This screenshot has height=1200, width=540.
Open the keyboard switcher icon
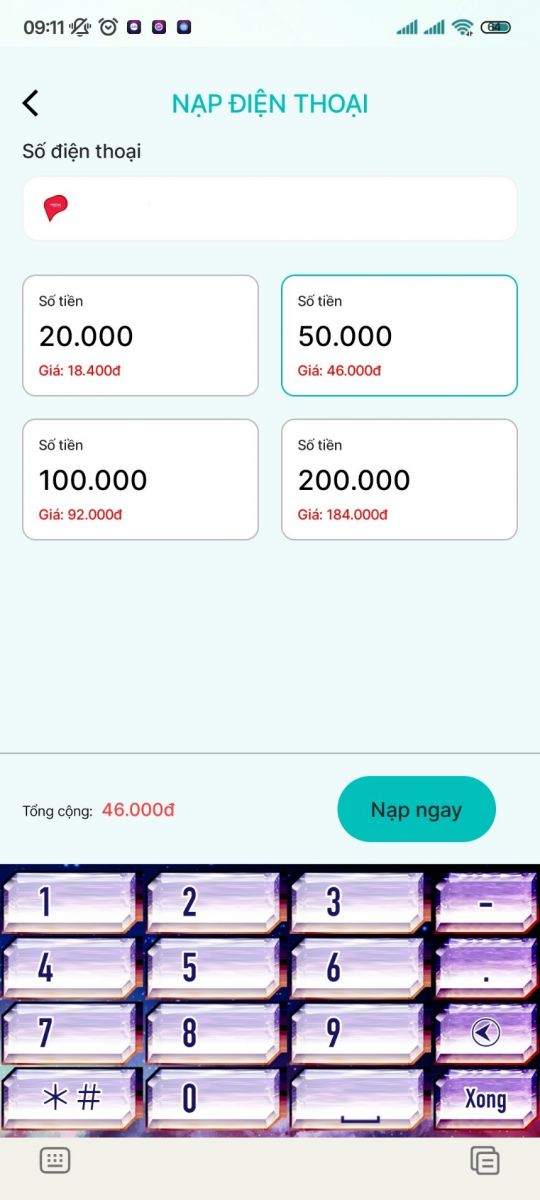(x=54, y=1160)
